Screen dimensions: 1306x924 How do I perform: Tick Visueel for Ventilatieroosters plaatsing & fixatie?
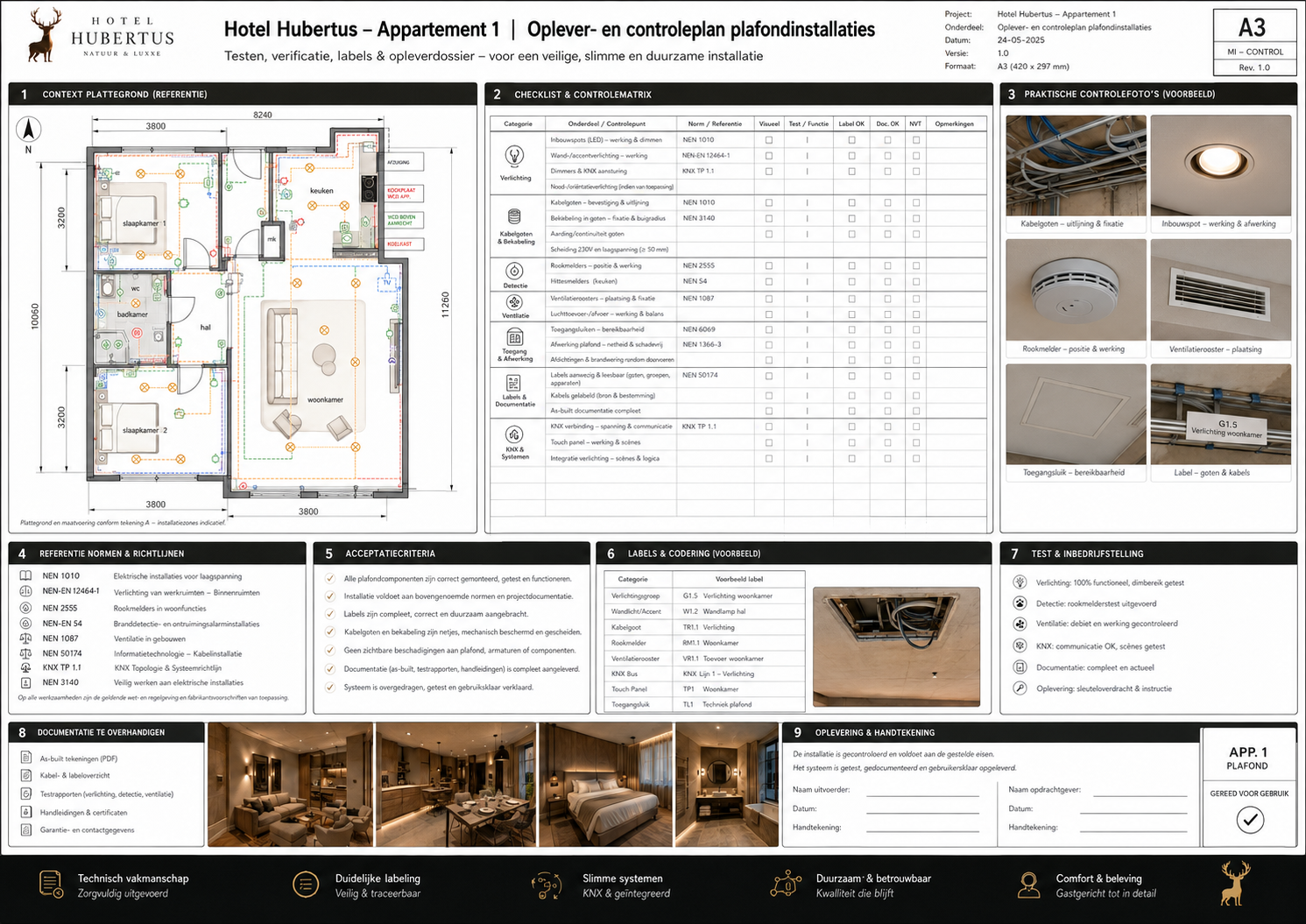(769, 299)
